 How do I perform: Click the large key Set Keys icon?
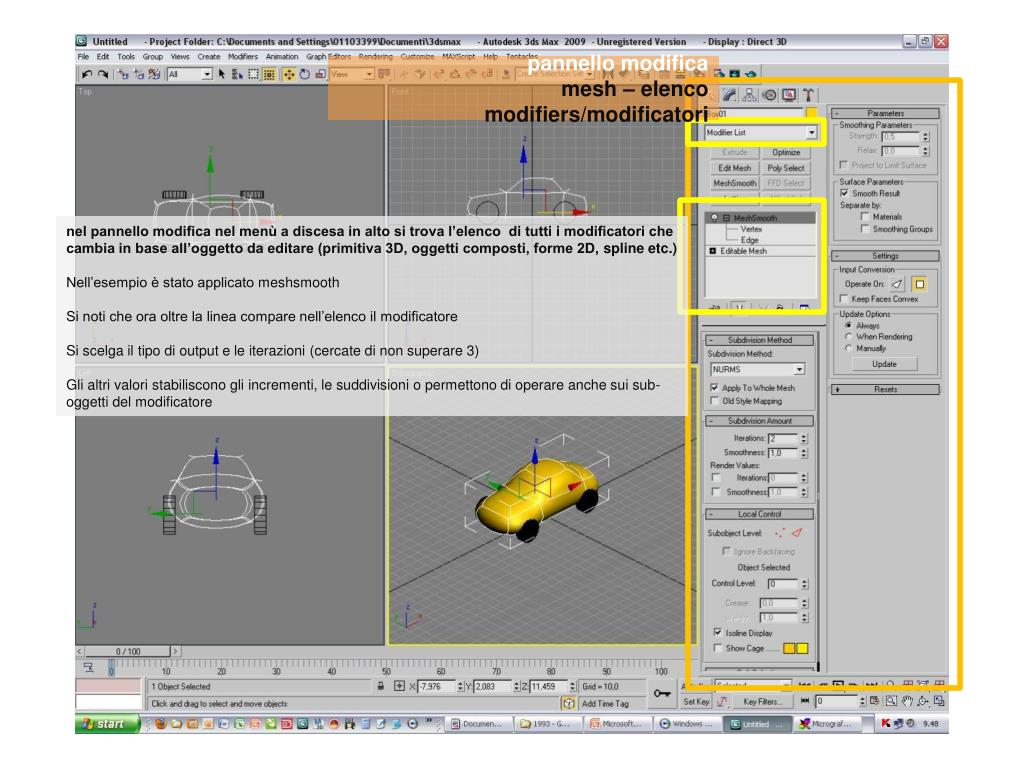(662, 694)
